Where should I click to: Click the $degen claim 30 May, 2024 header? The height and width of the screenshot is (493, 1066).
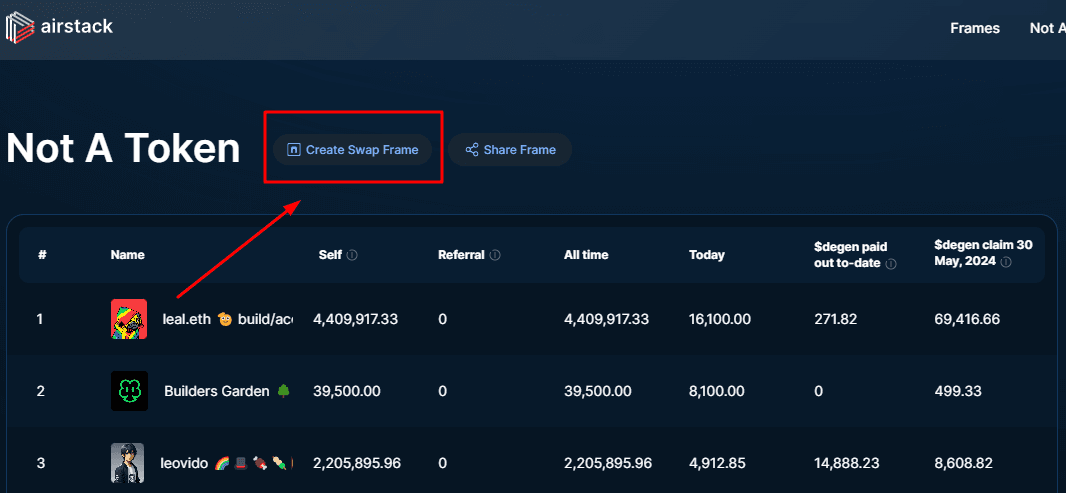coord(984,253)
